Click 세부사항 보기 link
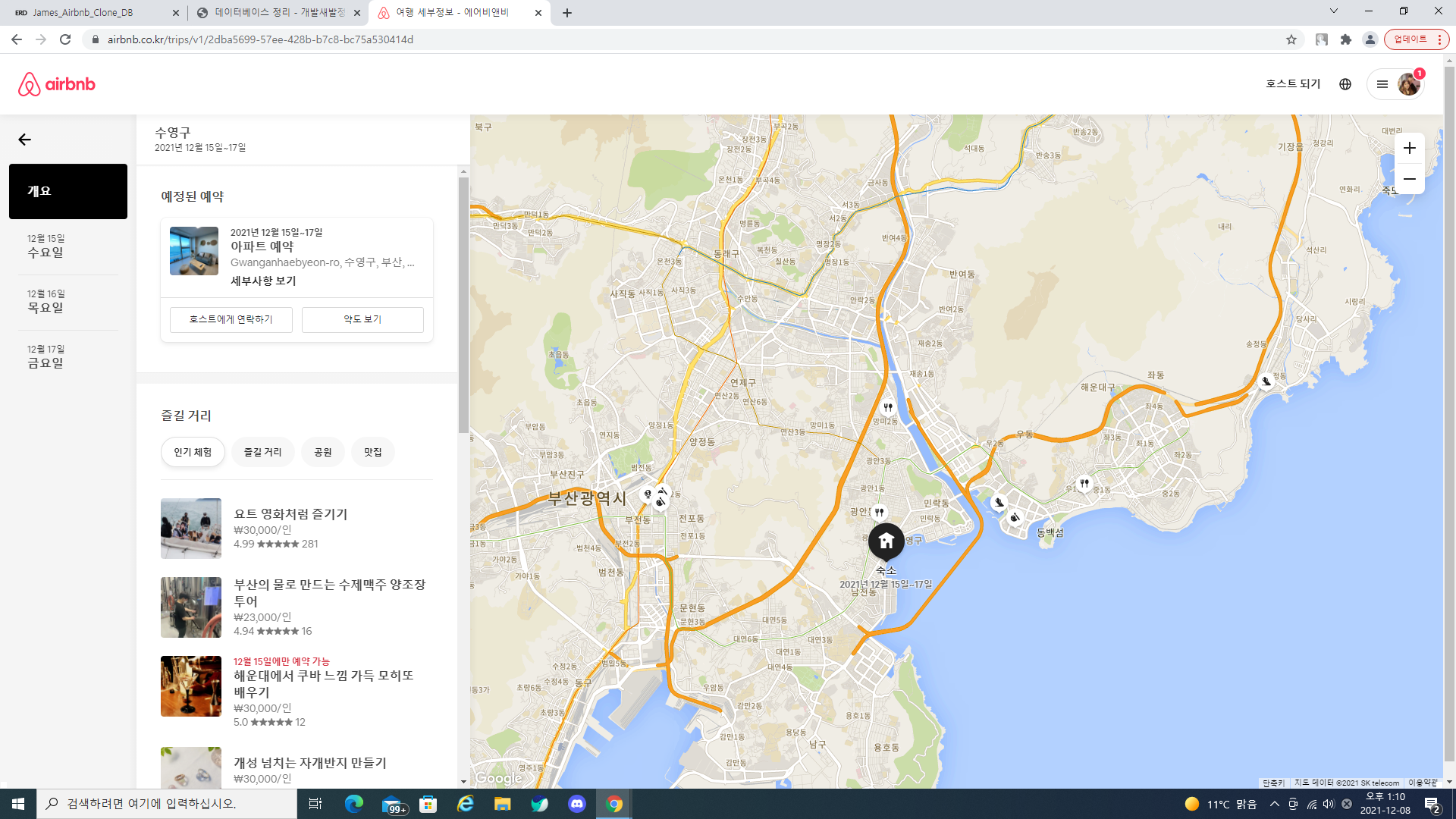The width and height of the screenshot is (1456, 819). pos(263,281)
